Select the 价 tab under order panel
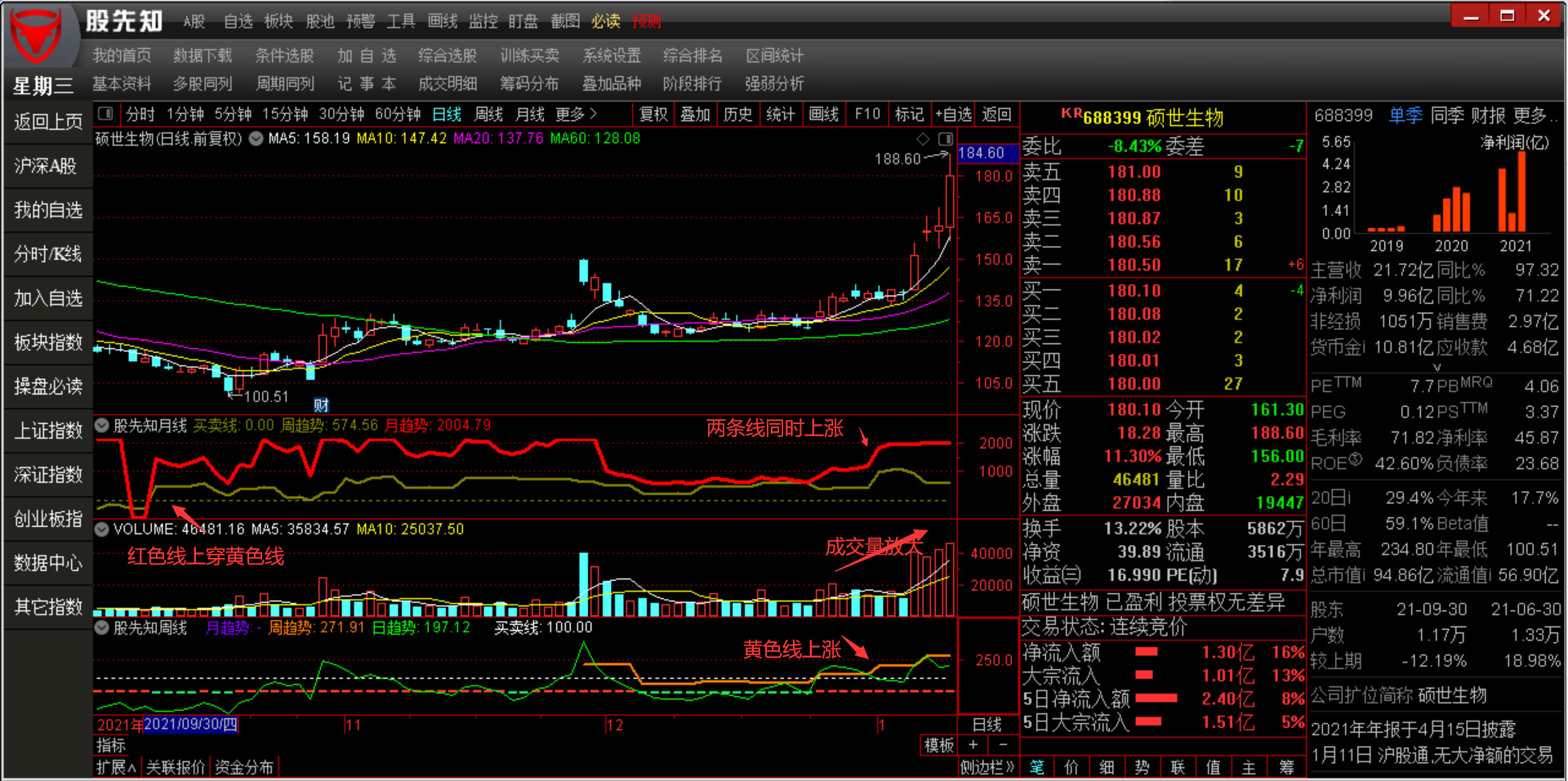The image size is (1568, 781). [1072, 767]
